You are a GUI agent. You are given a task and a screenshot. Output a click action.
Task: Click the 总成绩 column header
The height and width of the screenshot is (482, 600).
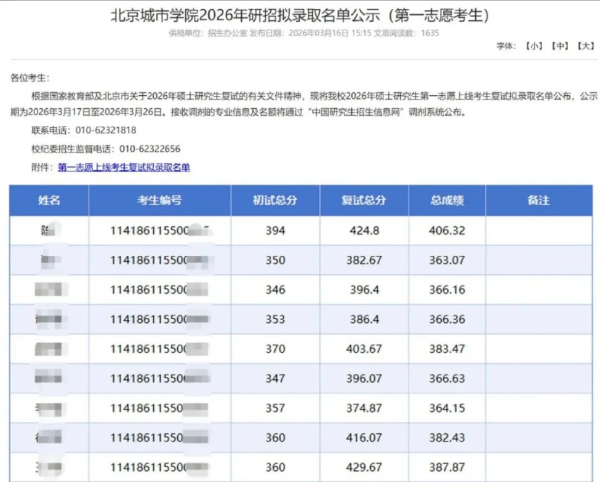[446, 201]
